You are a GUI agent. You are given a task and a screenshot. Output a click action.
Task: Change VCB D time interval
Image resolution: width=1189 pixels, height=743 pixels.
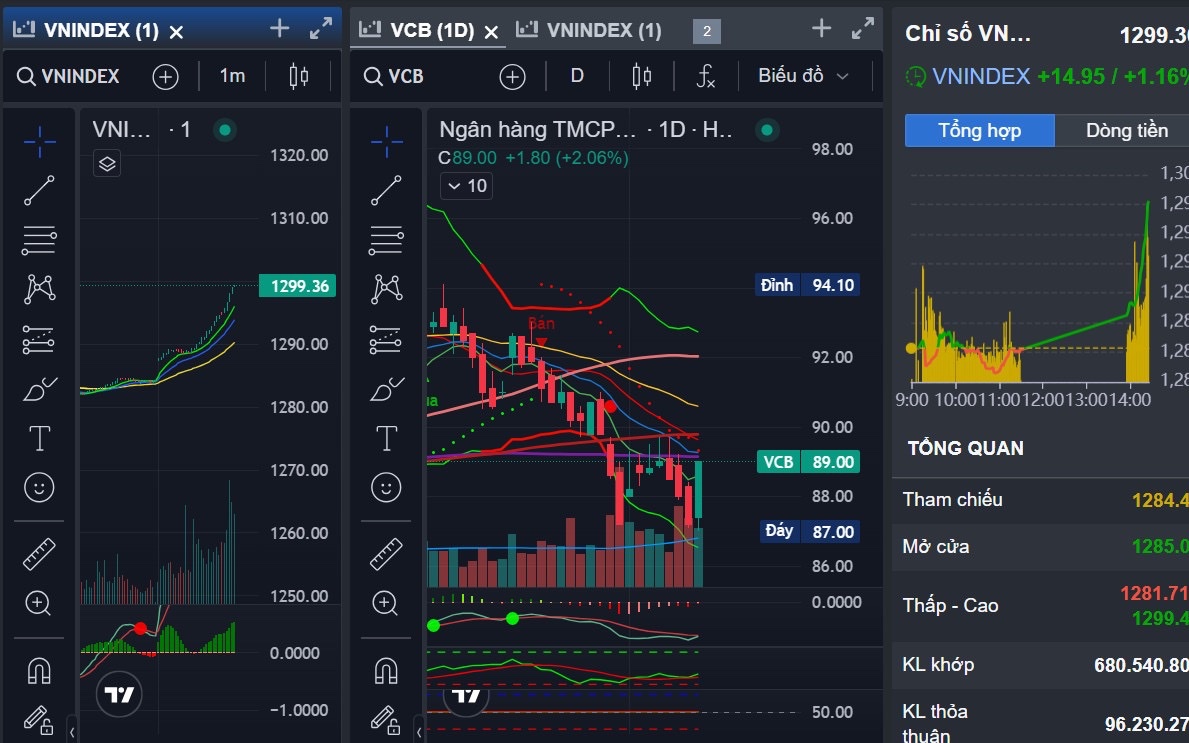(577, 76)
